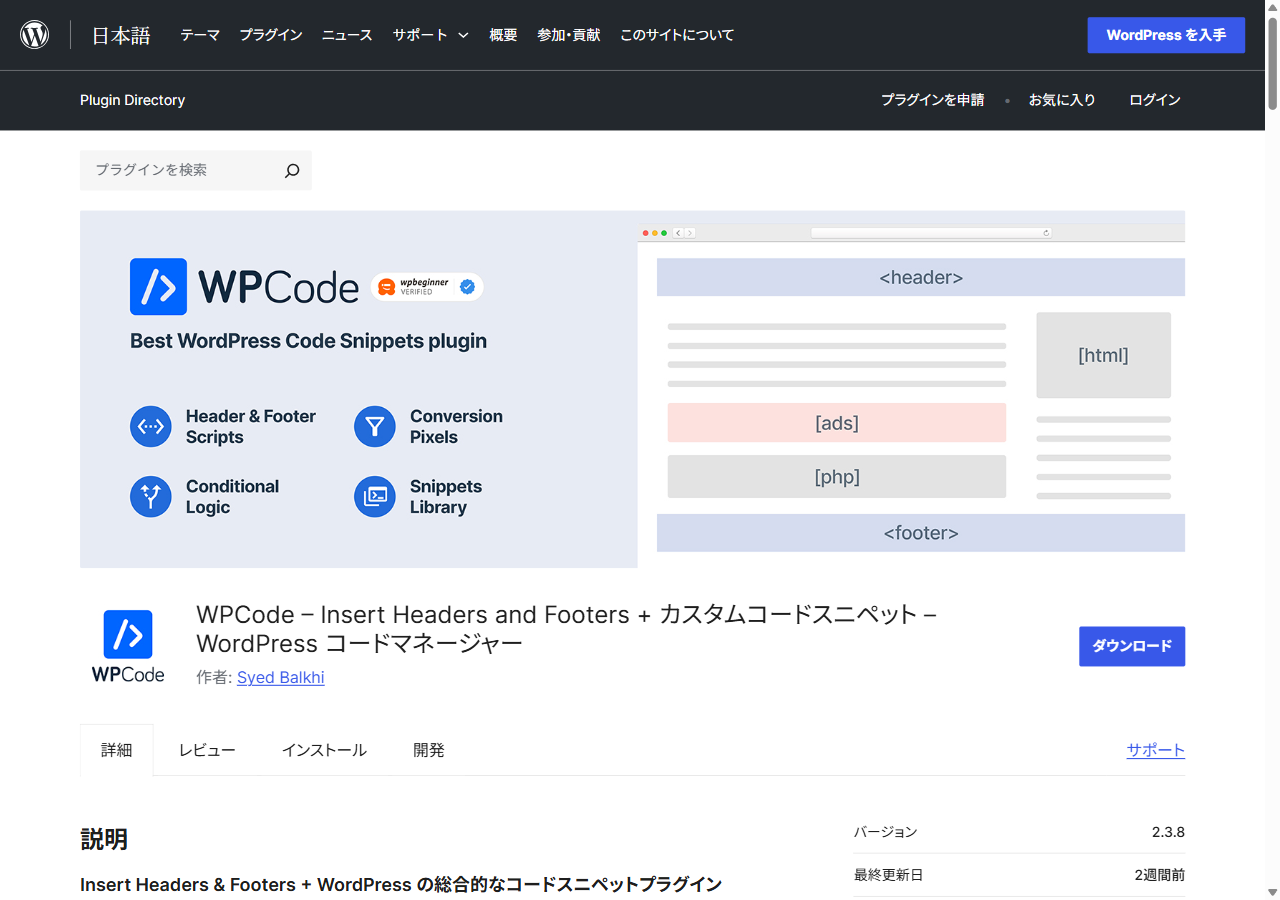Open the プラグイン menu item
This screenshot has height=900, width=1280.
click(x=271, y=35)
